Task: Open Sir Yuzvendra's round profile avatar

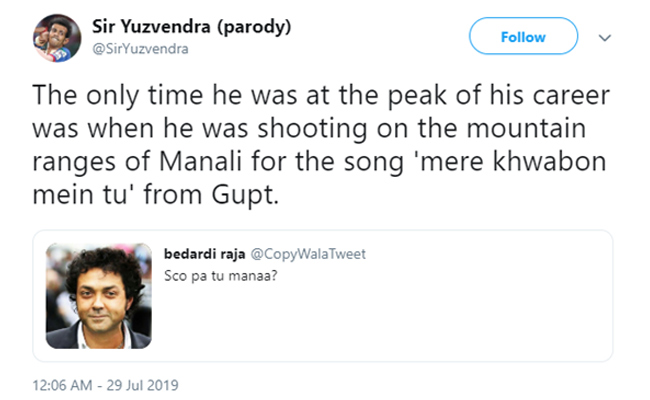Action: [57, 38]
